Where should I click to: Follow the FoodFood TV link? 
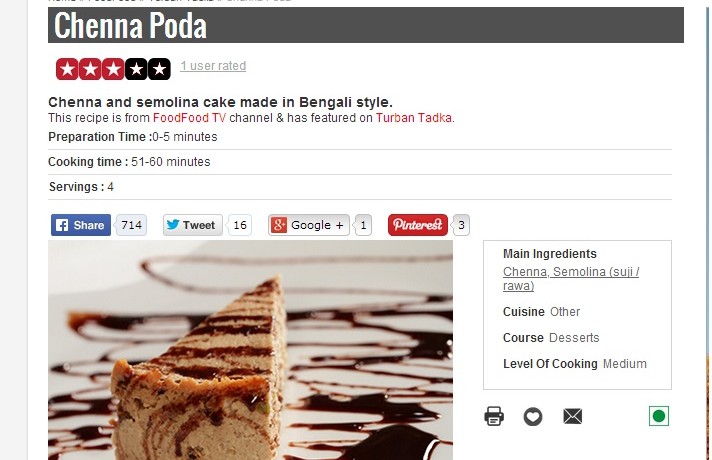[189, 118]
